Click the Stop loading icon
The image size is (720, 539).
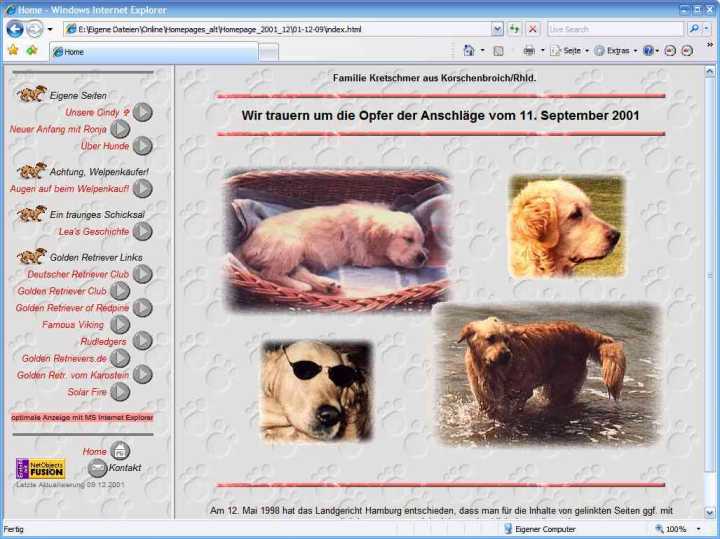pyautogui.click(x=532, y=29)
